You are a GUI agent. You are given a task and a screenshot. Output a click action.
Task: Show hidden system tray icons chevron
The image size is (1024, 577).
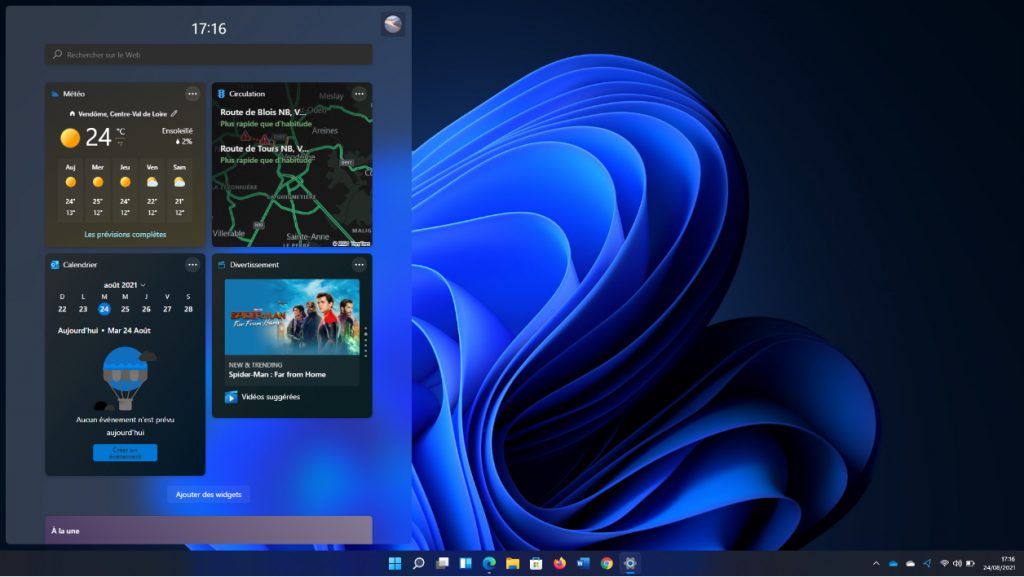coord(876,563)
